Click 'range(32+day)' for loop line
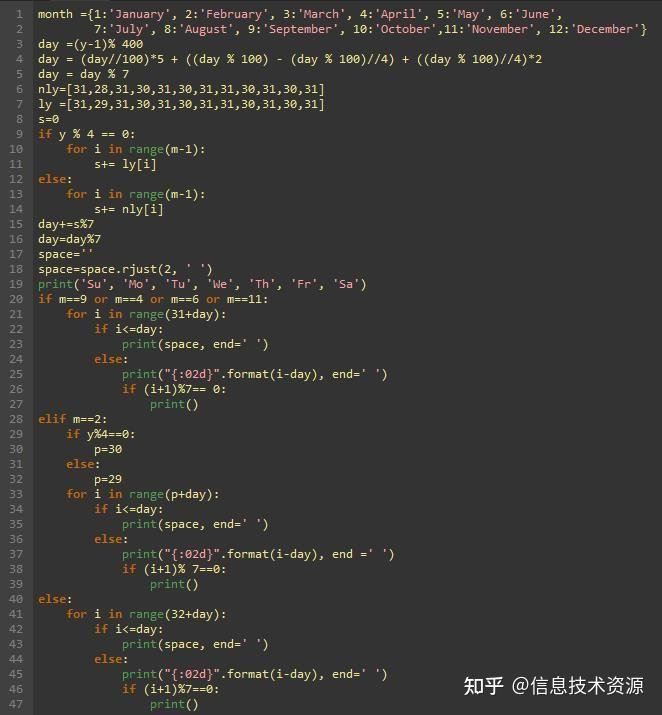 click(146, 614)
